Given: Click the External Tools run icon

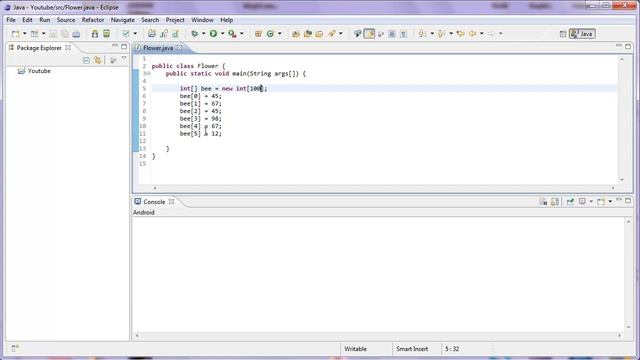Looking at the screenshot, I should tap(232, 34).
